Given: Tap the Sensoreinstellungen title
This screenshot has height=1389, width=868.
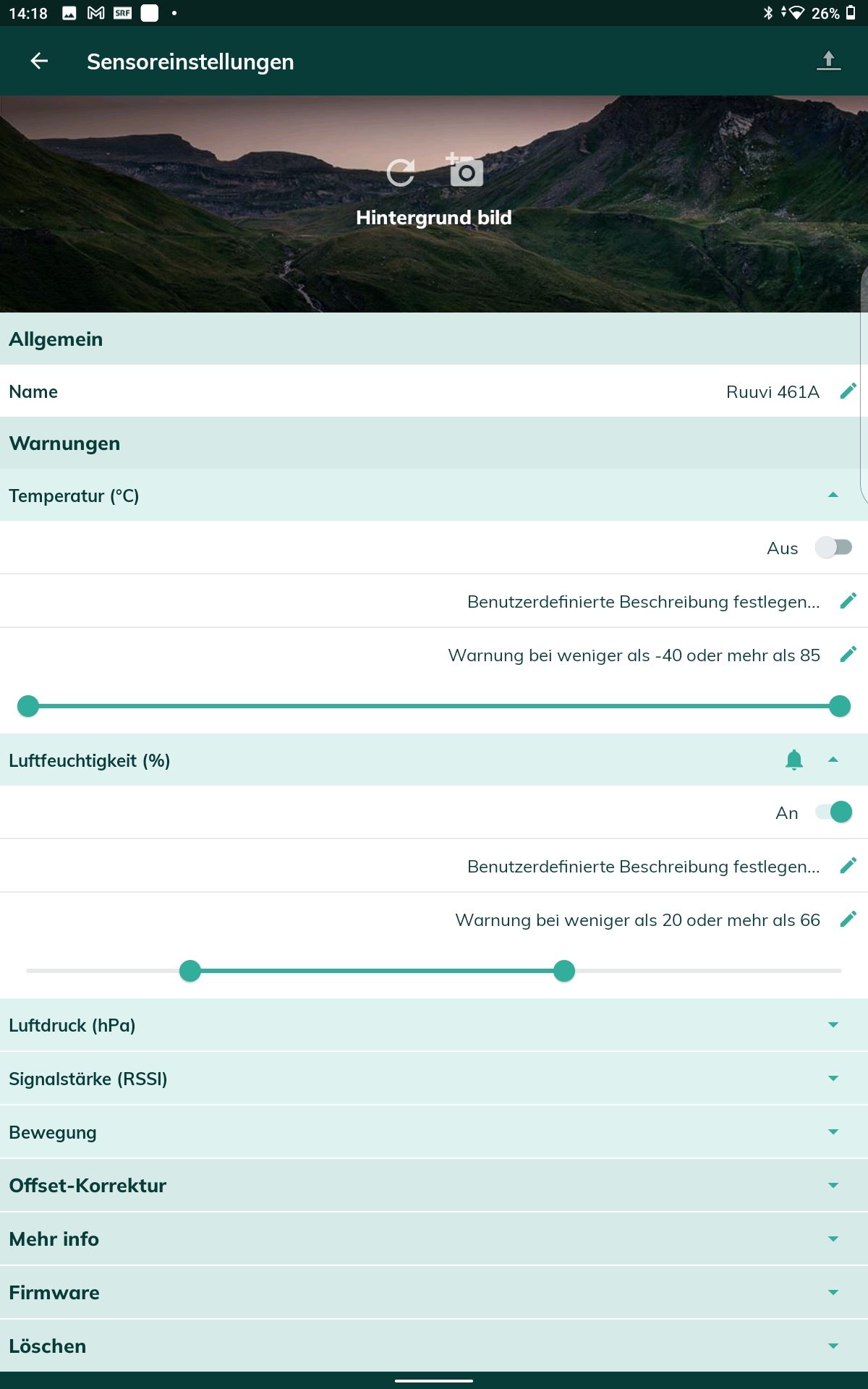Looking at the screenshot, I should tap(190, 61).
